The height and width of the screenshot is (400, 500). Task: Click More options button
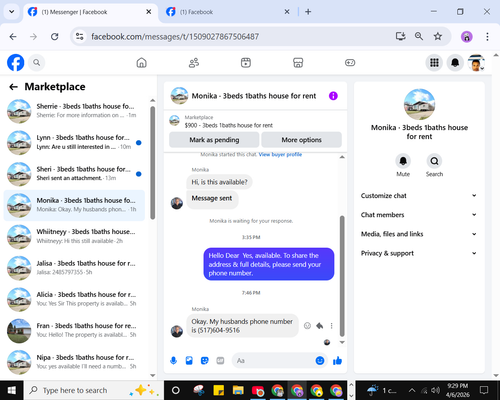pyautogui.click(x=301, y=140)
